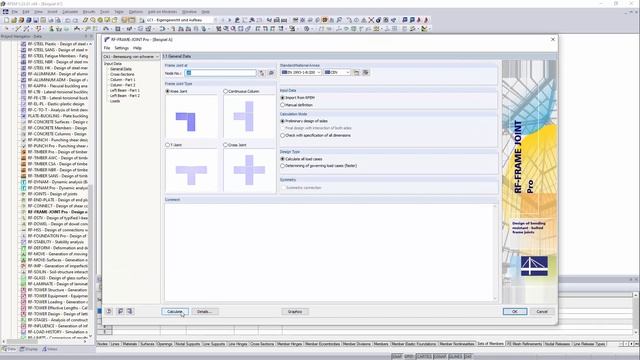Click the RF-TIMBER Pro module icon in navigator
Image resolution: width=640 pixels, height=360 pixels.
point(24,152)
